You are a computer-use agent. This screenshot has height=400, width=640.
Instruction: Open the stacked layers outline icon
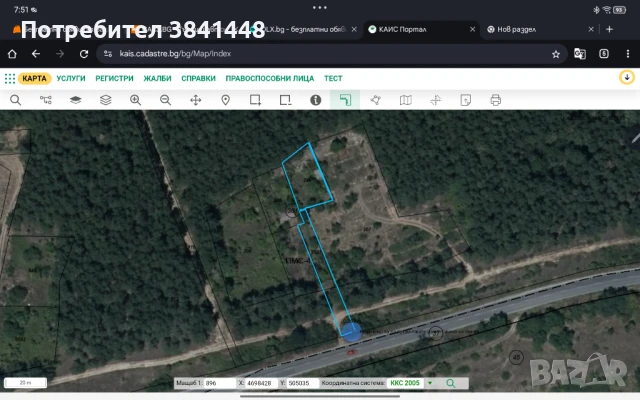pyautogui.click(x=106, y=100)
